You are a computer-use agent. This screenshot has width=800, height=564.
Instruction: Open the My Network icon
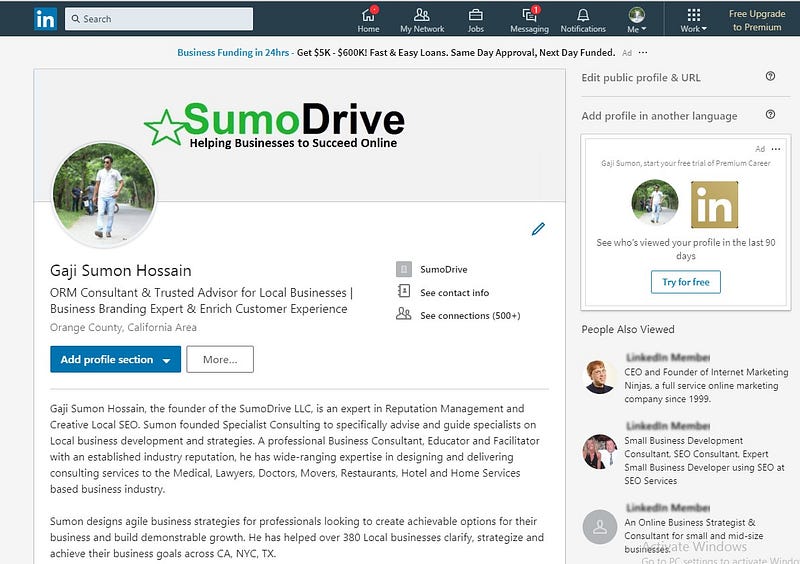pyautogui.click(x=421, y=15)
